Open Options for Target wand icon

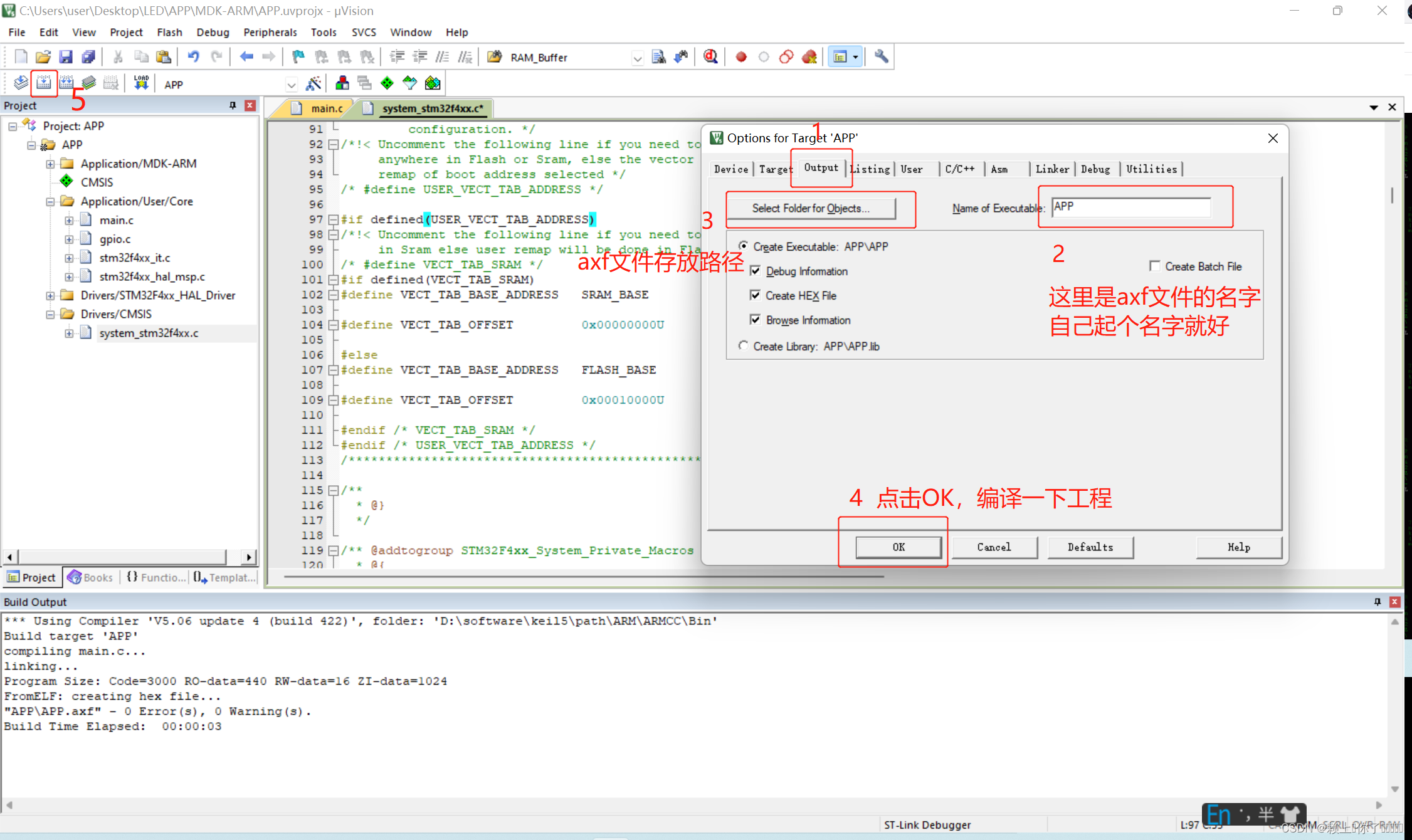313,83
